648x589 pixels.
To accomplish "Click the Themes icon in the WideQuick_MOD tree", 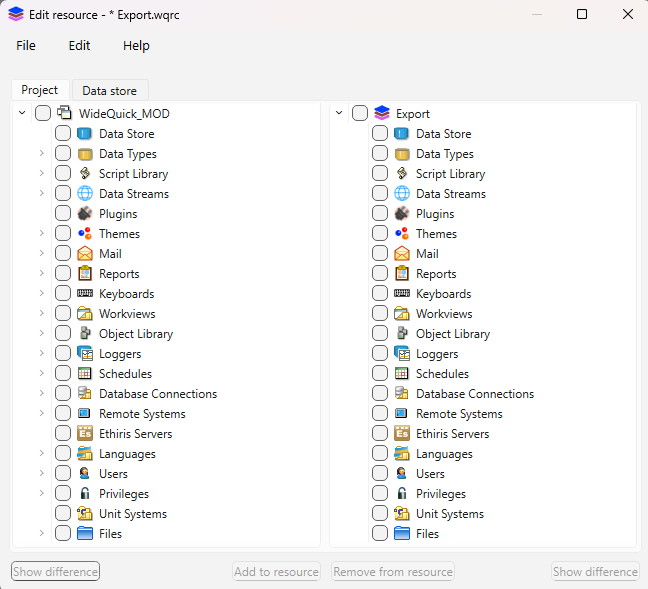I will point(85,234).
